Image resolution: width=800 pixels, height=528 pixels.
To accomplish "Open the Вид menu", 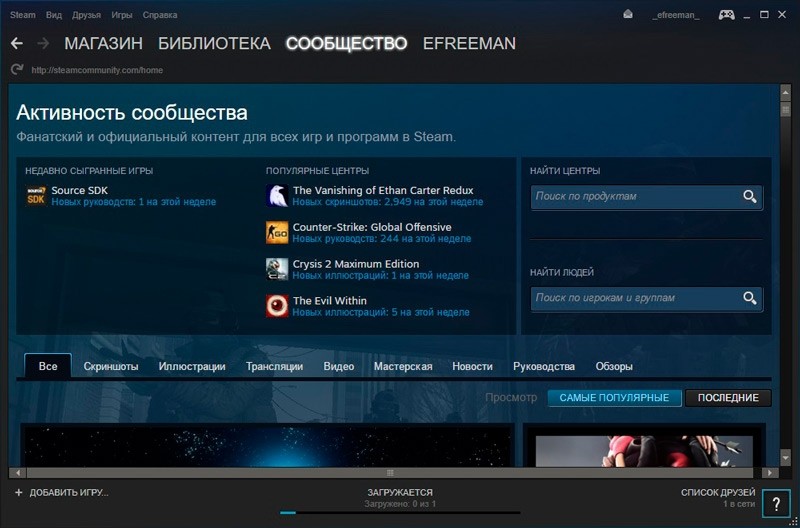I will point(54,15).
